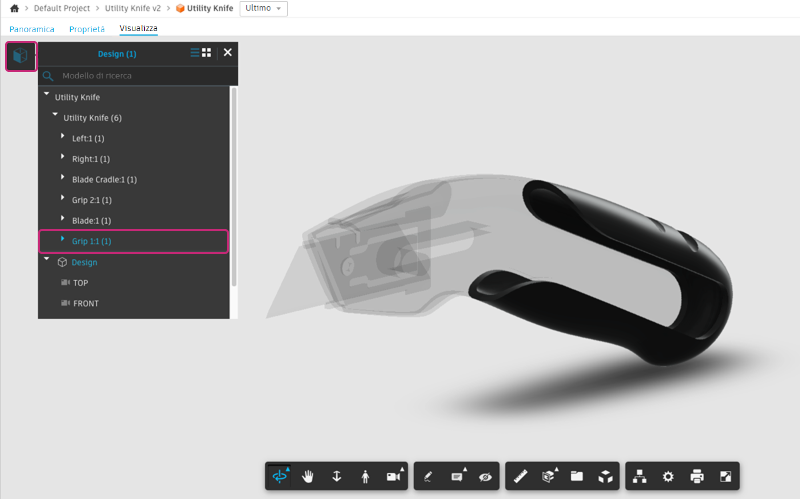
Task: Focus the Modello di ricerca search field
Action: [138, 76]
